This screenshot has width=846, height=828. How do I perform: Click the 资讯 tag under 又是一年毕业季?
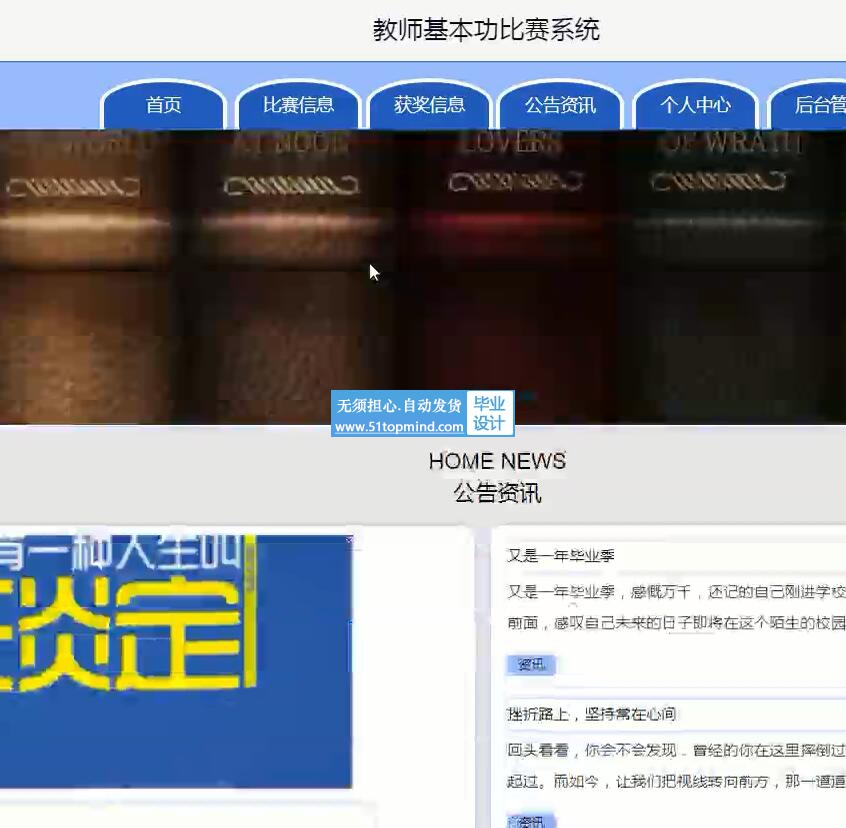click(x=531, y=665)
